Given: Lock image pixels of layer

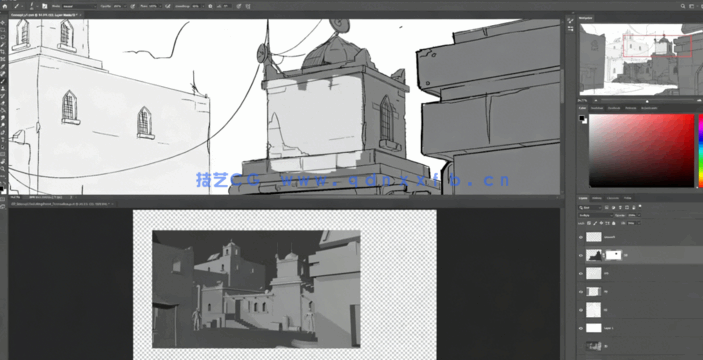Looking at the screenshot, I should point(595,223).
